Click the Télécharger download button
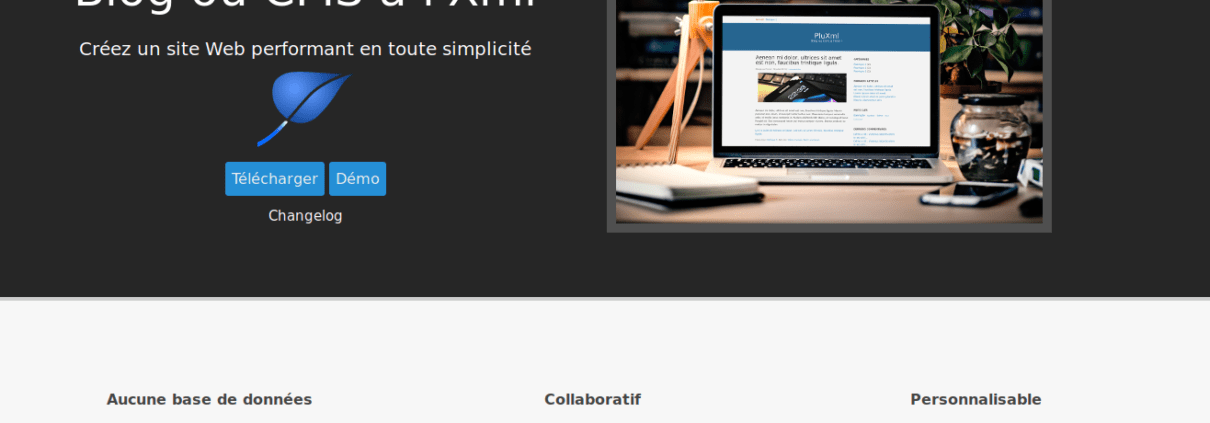 point(275,179)
